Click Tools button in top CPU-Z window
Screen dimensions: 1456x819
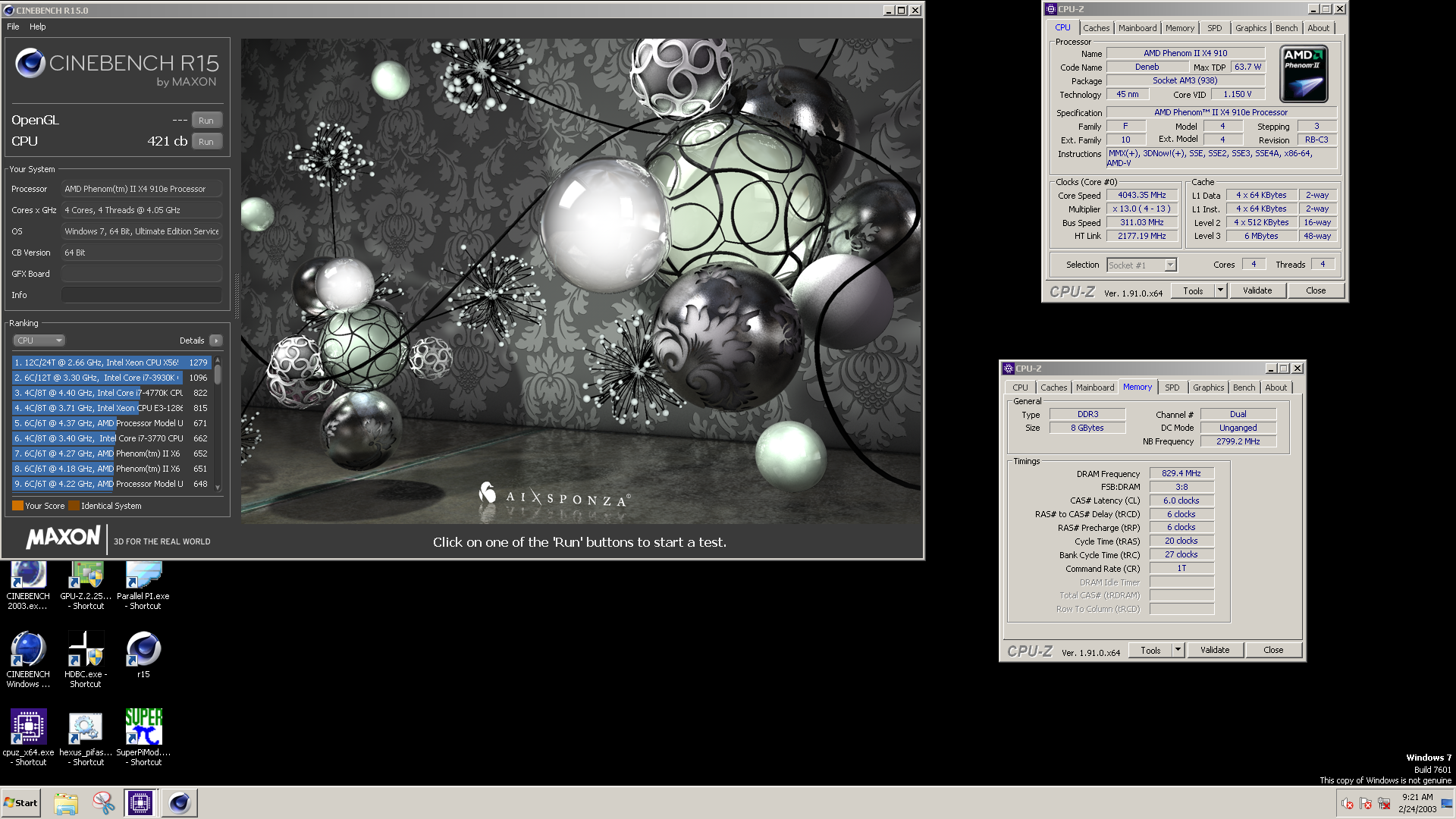click(x=1193, y=290)
